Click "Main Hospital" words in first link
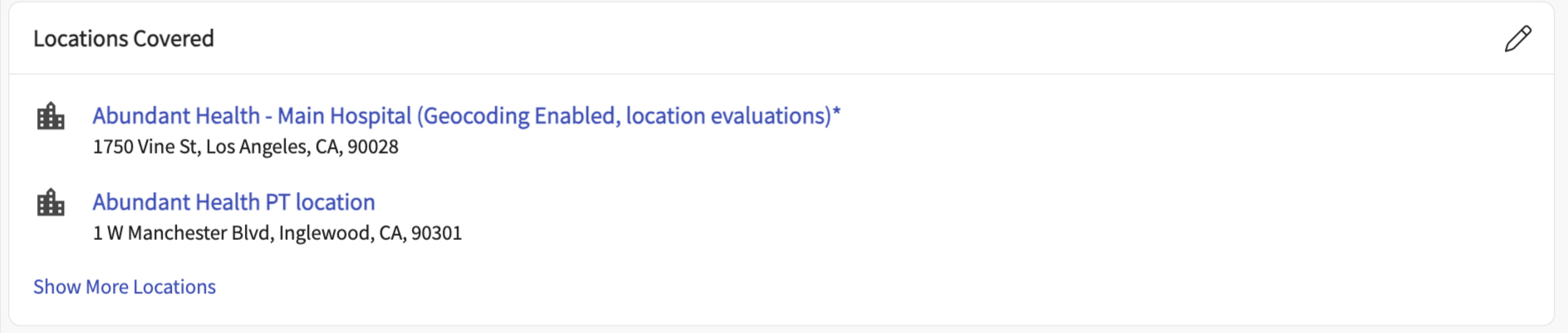1568x333 pixels. (x=344, y=116)
